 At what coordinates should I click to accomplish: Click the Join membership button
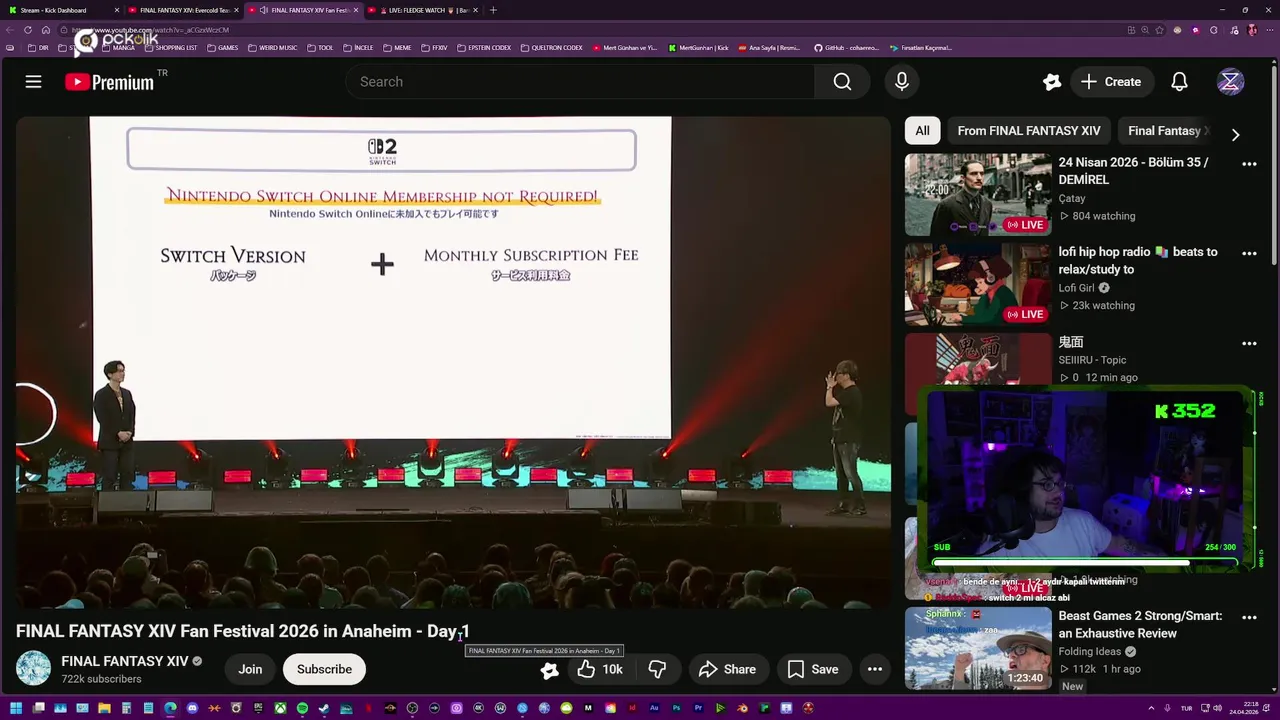[250, 669]
